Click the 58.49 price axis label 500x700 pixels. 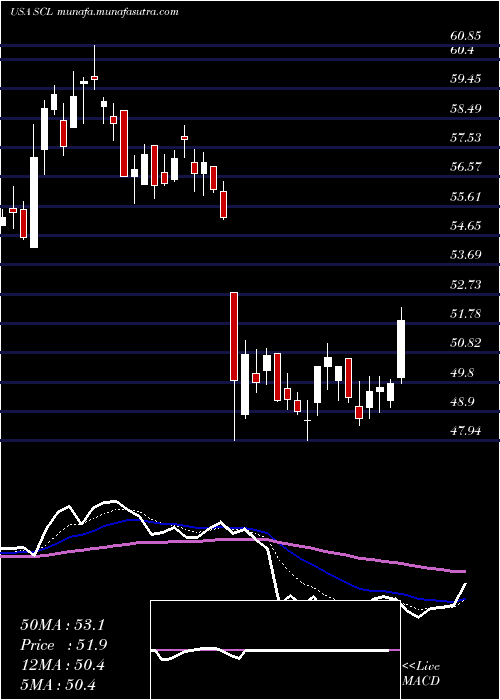tap(466, 108)
